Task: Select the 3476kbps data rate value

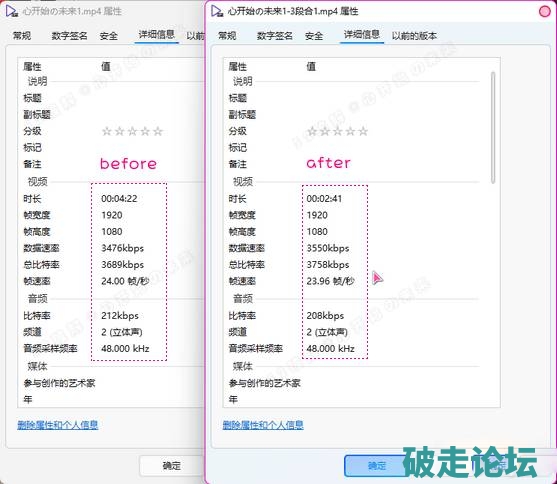Action: click(123, 248)
